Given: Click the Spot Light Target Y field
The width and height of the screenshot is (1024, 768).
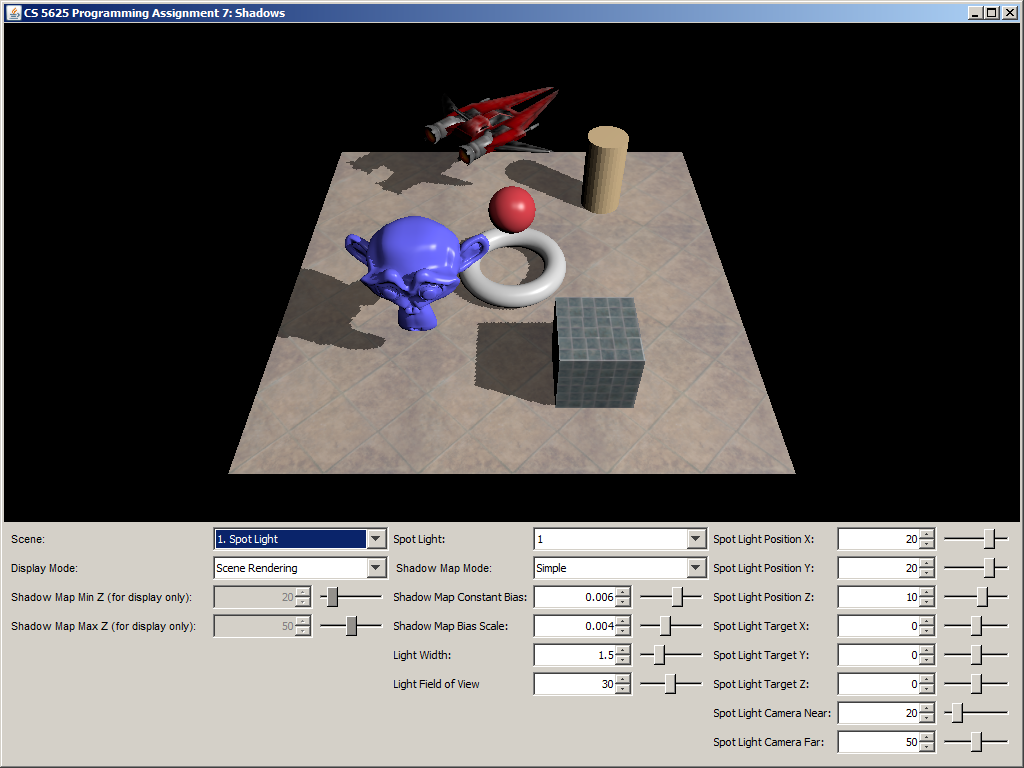Looking at the screenshot, I should (878, 655).
